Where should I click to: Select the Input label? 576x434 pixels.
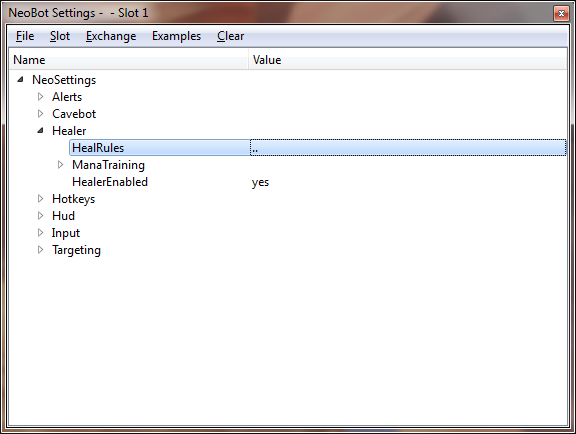point(66,233)
